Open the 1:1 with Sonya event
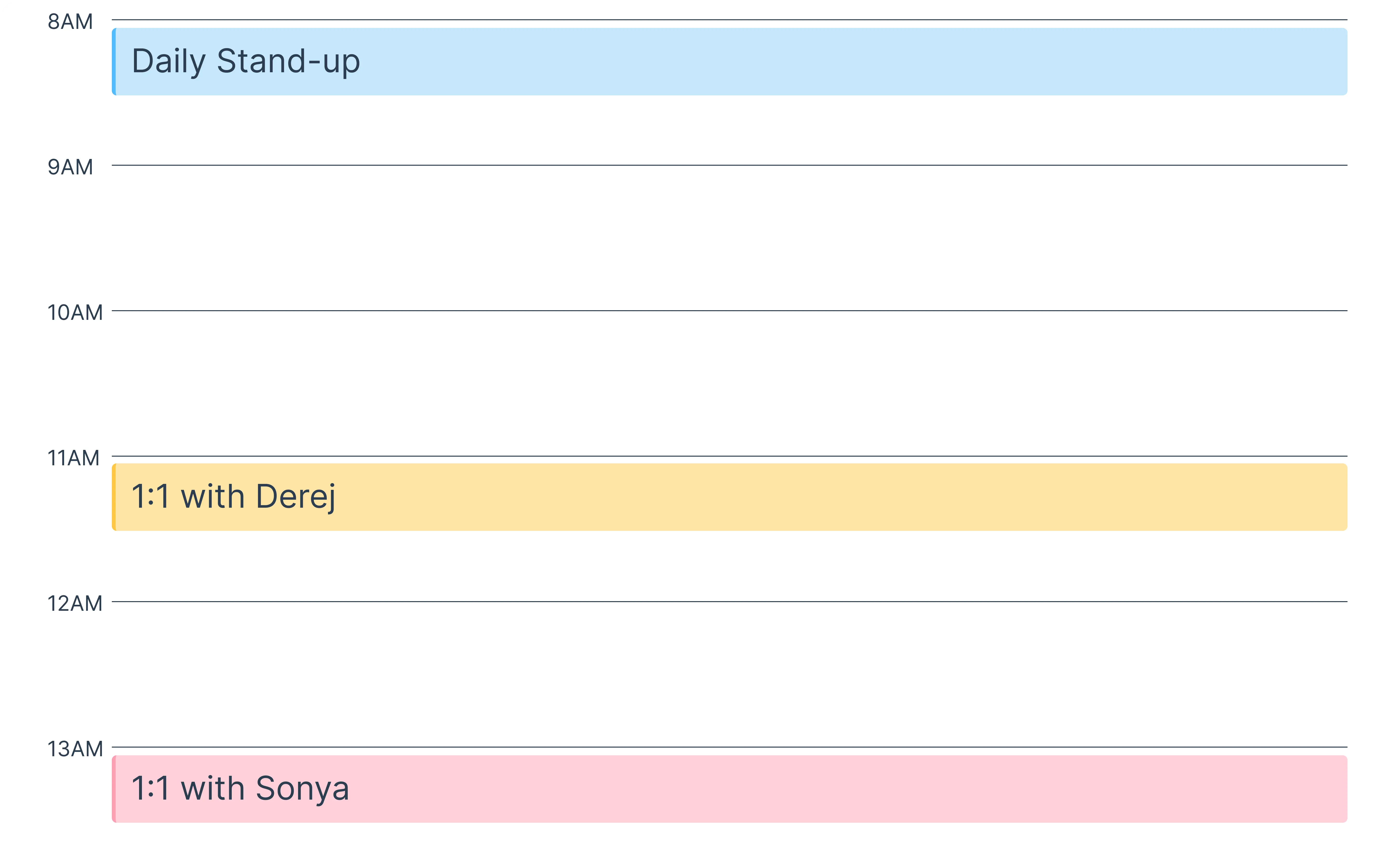 729,788
